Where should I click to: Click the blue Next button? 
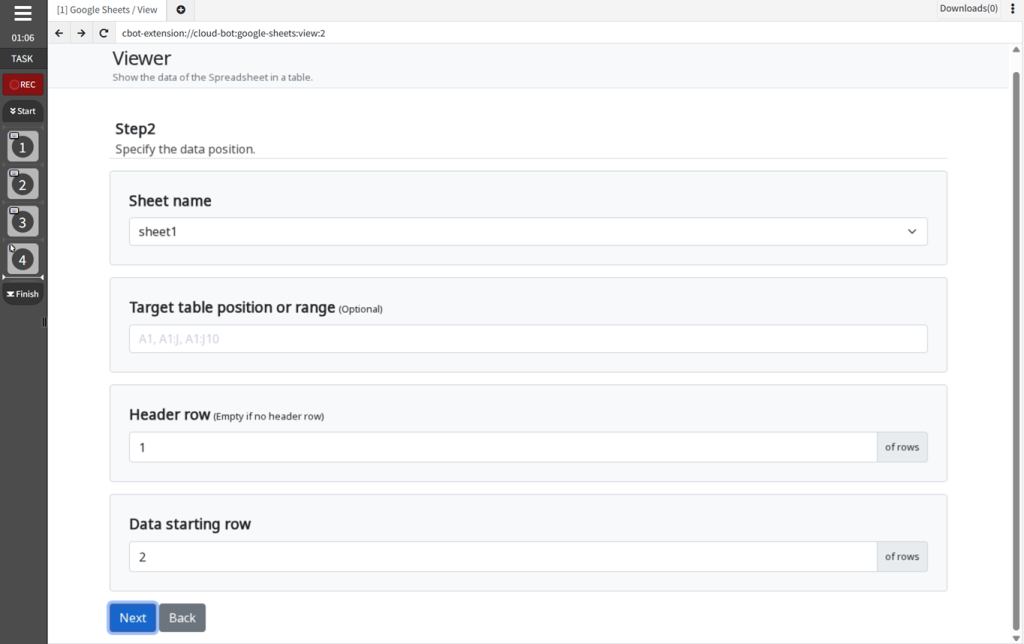click(x=133, y=618)
